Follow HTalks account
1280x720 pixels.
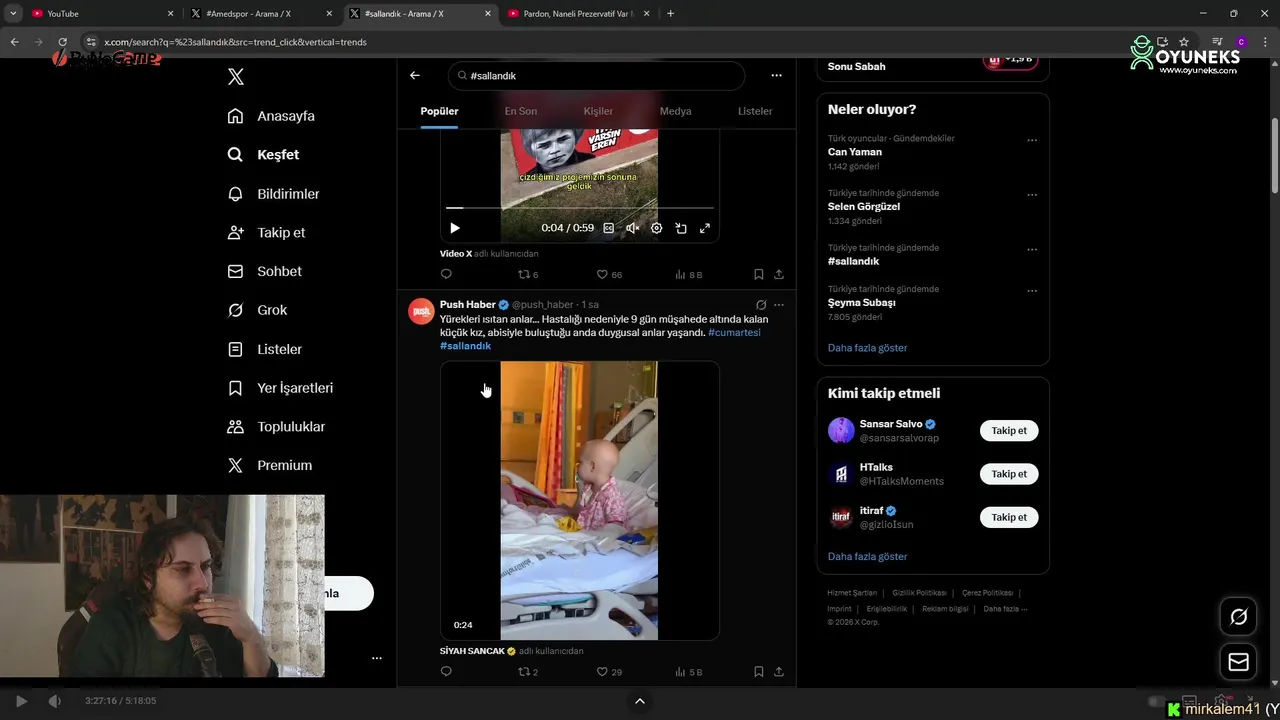1009,474
